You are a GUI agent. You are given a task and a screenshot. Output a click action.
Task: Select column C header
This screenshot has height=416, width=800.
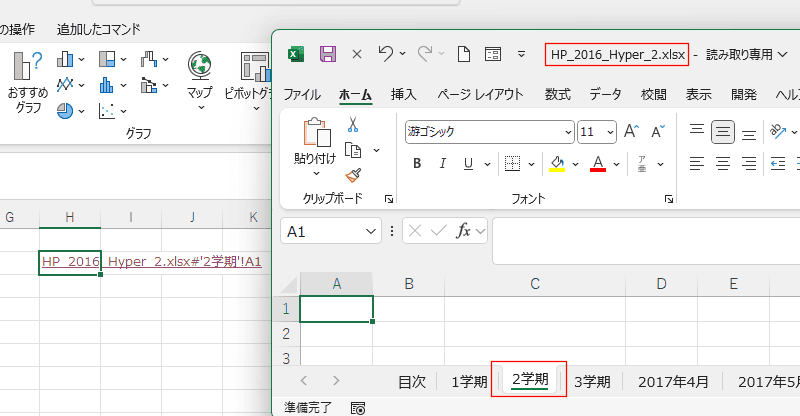coord(535,284)
